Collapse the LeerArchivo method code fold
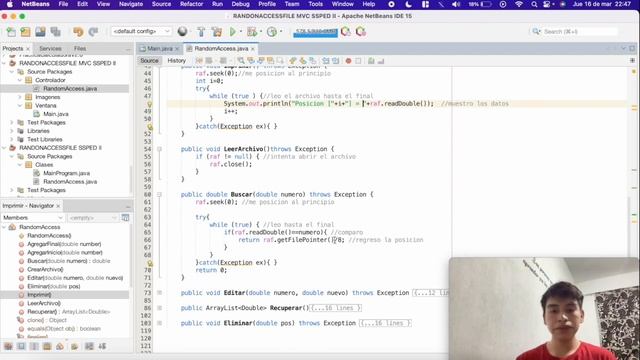 click(x=160, y=149)
